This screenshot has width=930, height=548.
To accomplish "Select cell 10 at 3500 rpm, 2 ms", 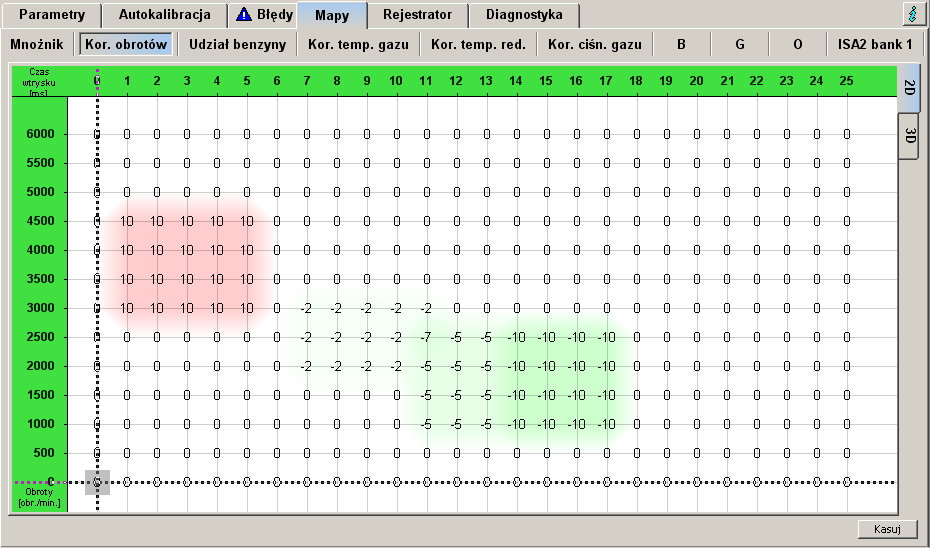I will [x=157, y=279].
